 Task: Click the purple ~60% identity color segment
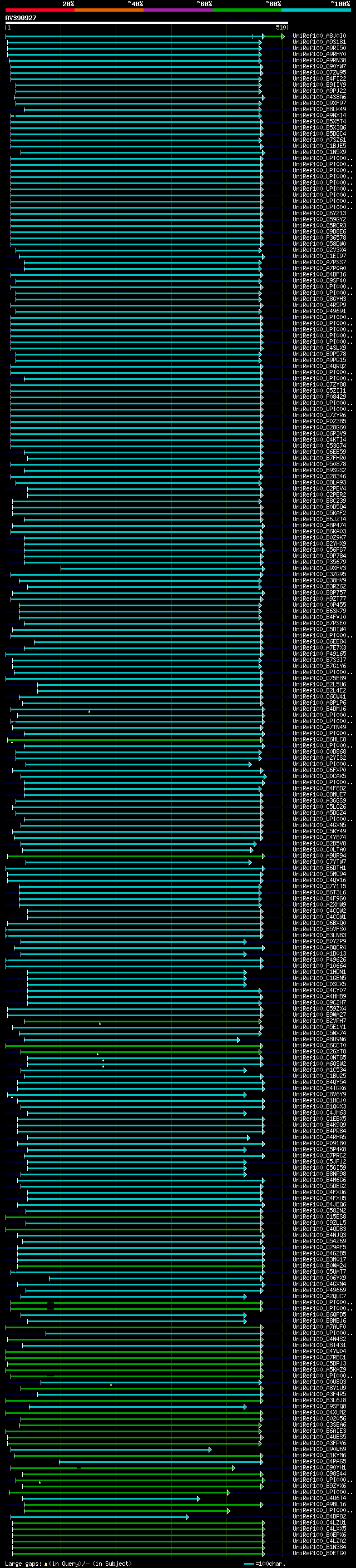pos(177,11)
